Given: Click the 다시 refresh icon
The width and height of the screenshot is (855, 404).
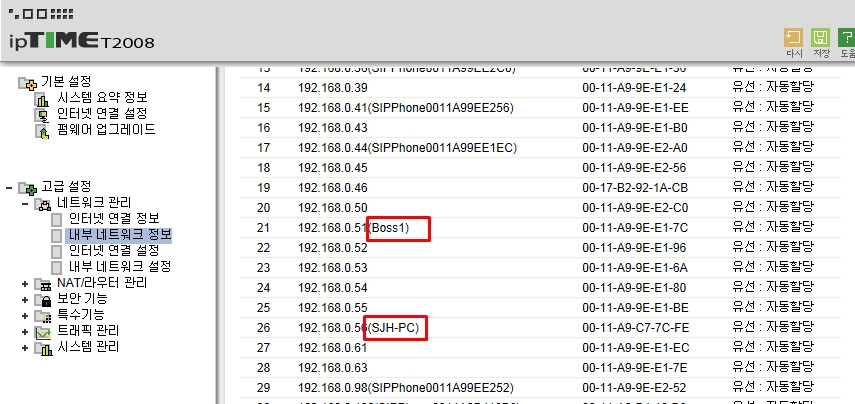Looking at the screenshot, I should 793,38.
